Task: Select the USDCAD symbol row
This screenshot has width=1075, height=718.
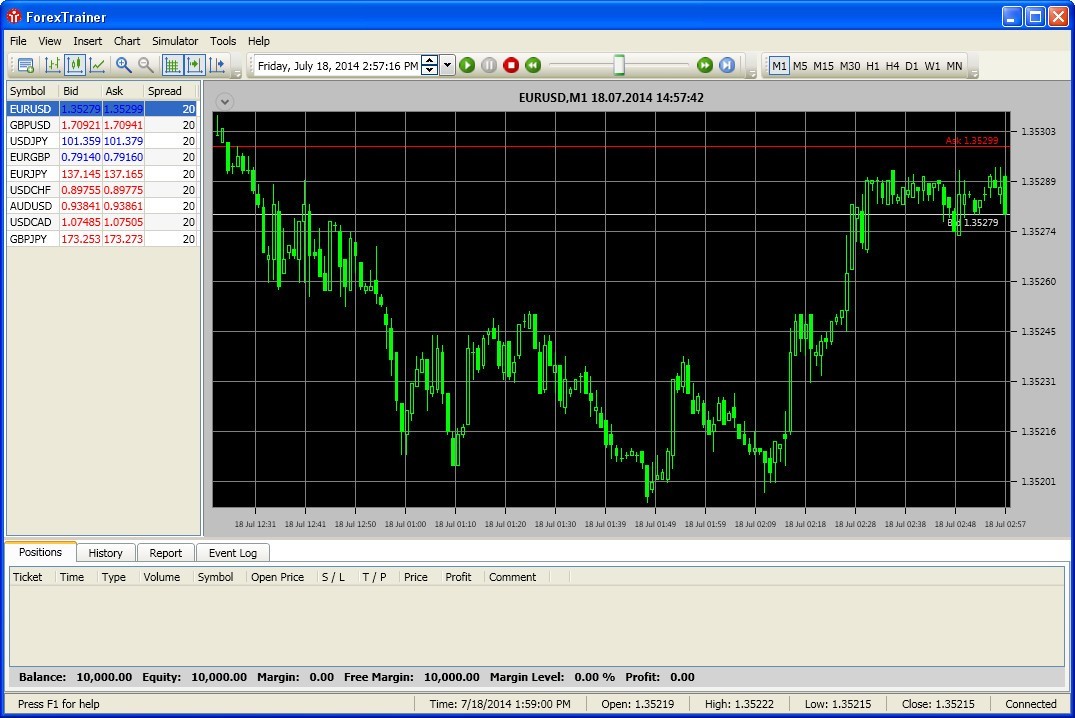Action: coord(102,222)
